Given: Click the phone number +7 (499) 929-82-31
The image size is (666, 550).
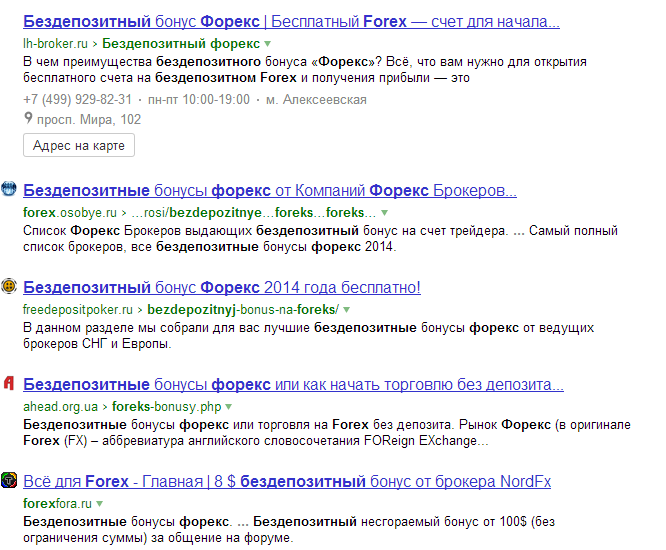Looking at the screenshot, I should (78, 99).
